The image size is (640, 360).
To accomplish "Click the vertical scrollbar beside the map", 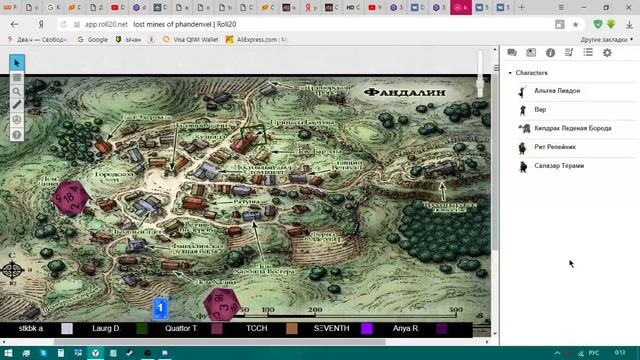I will (x=495, y=163).
